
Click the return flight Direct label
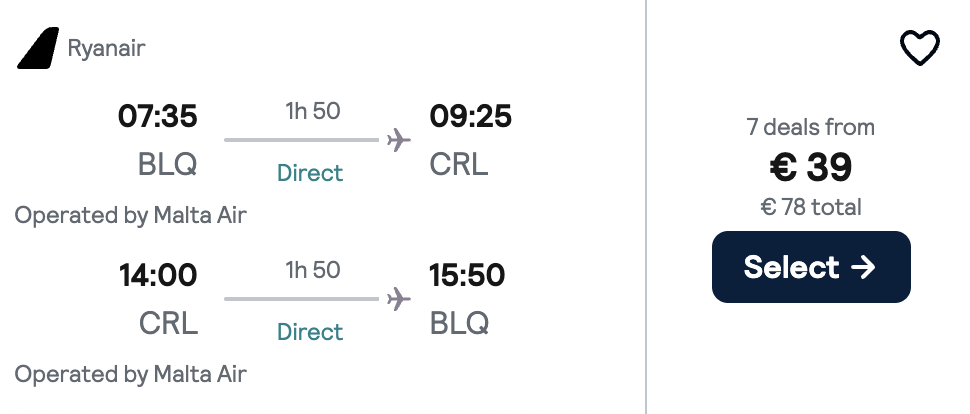coord(310,332)
